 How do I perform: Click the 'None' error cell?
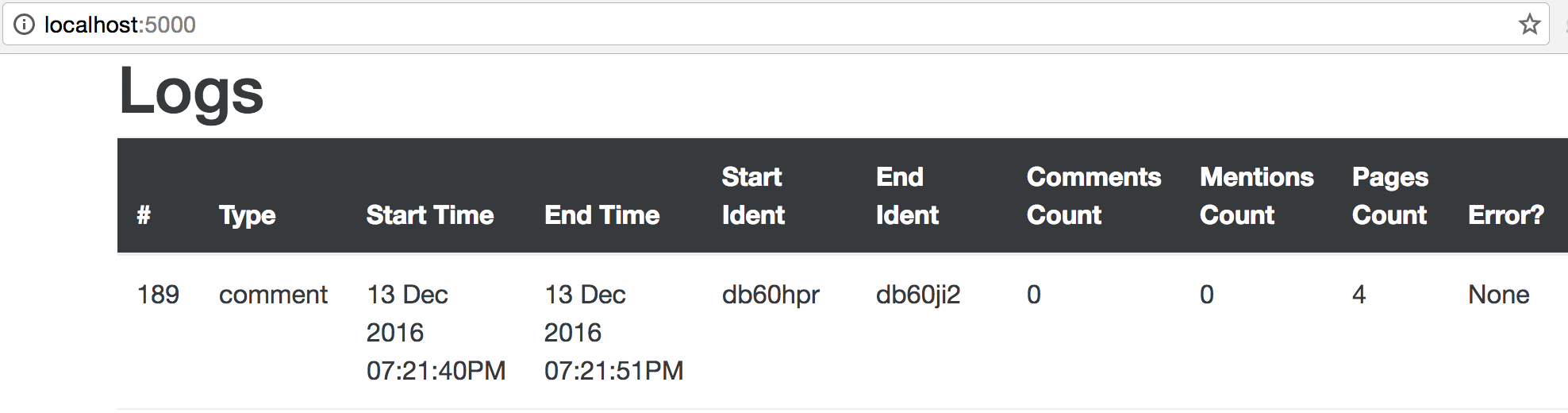(1498, 295)
